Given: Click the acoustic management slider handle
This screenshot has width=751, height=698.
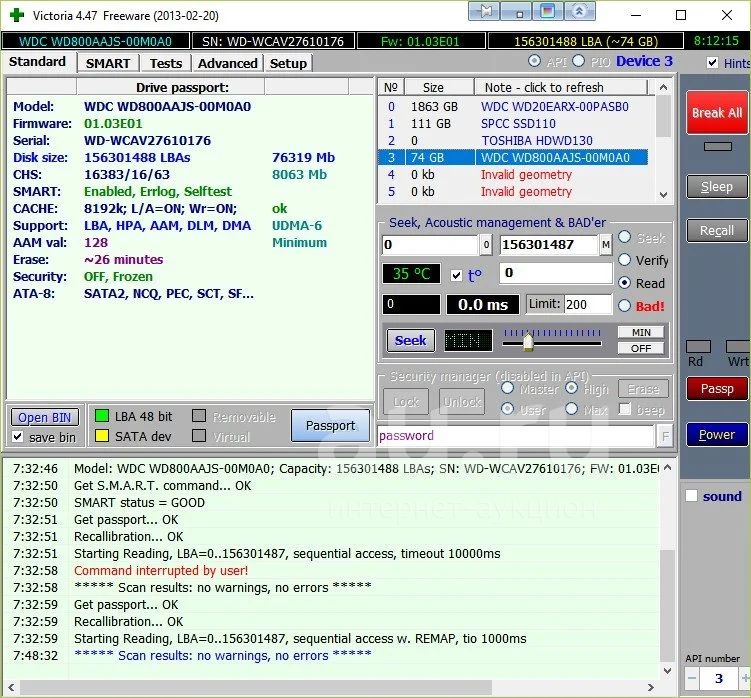Looking at the screenshot, I should coord(528,342).
